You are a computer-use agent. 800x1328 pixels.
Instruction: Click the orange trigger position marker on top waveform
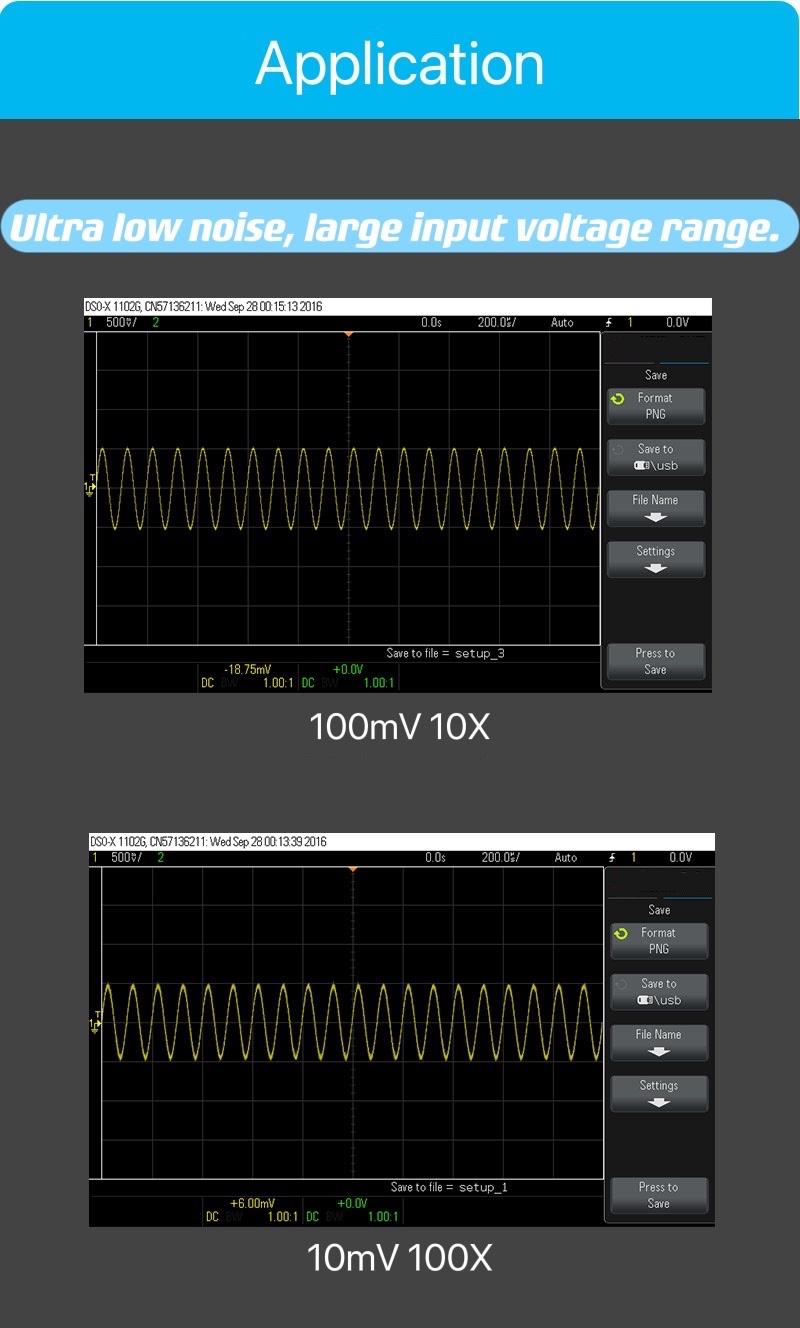point(348,333)
